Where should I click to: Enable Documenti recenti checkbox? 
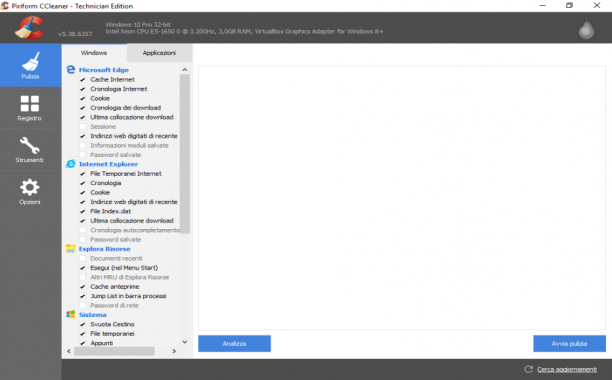pos(83,258)
